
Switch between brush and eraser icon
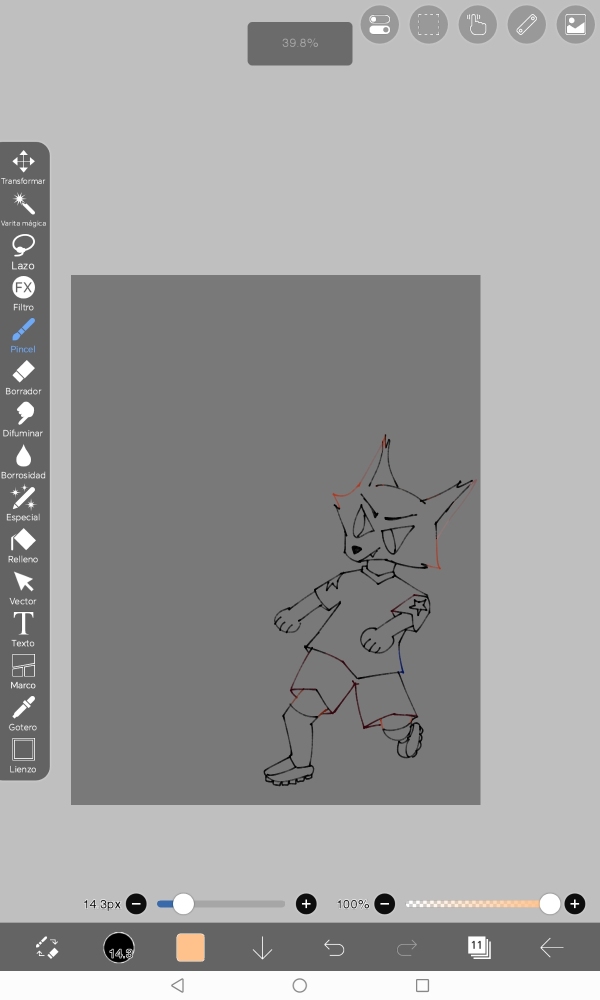pos(47,948)
